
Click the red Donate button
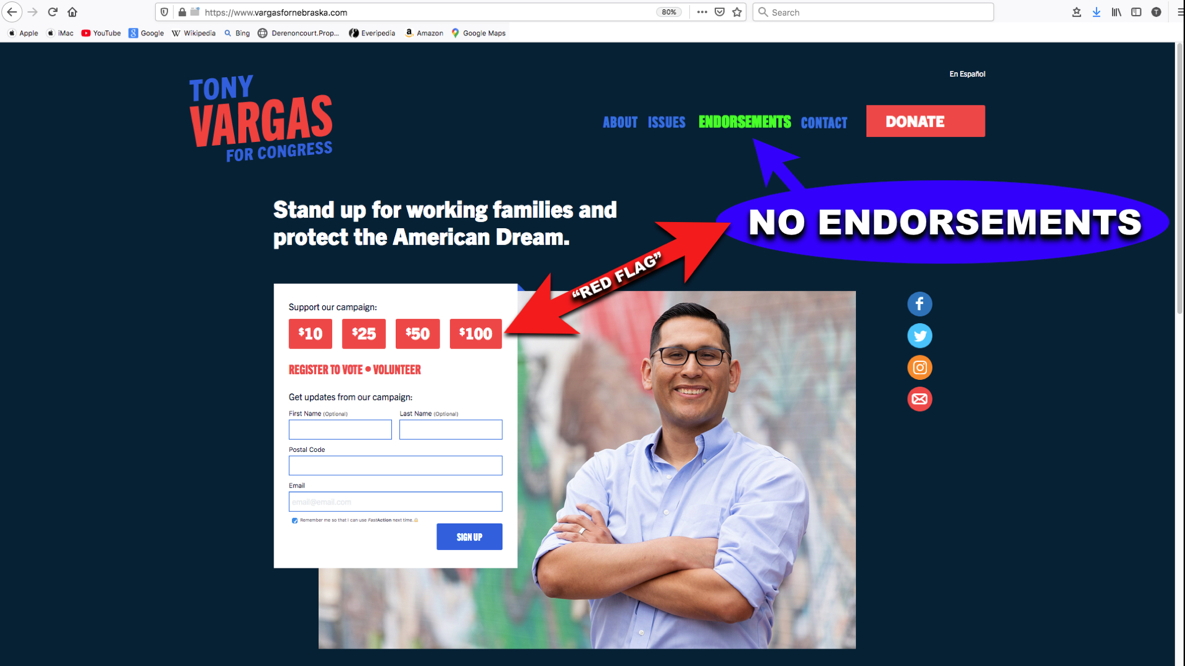[925, 121]
